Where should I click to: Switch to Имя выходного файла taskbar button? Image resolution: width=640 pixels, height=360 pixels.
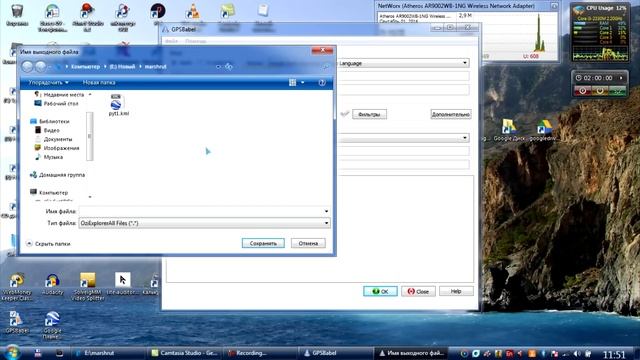411,353
